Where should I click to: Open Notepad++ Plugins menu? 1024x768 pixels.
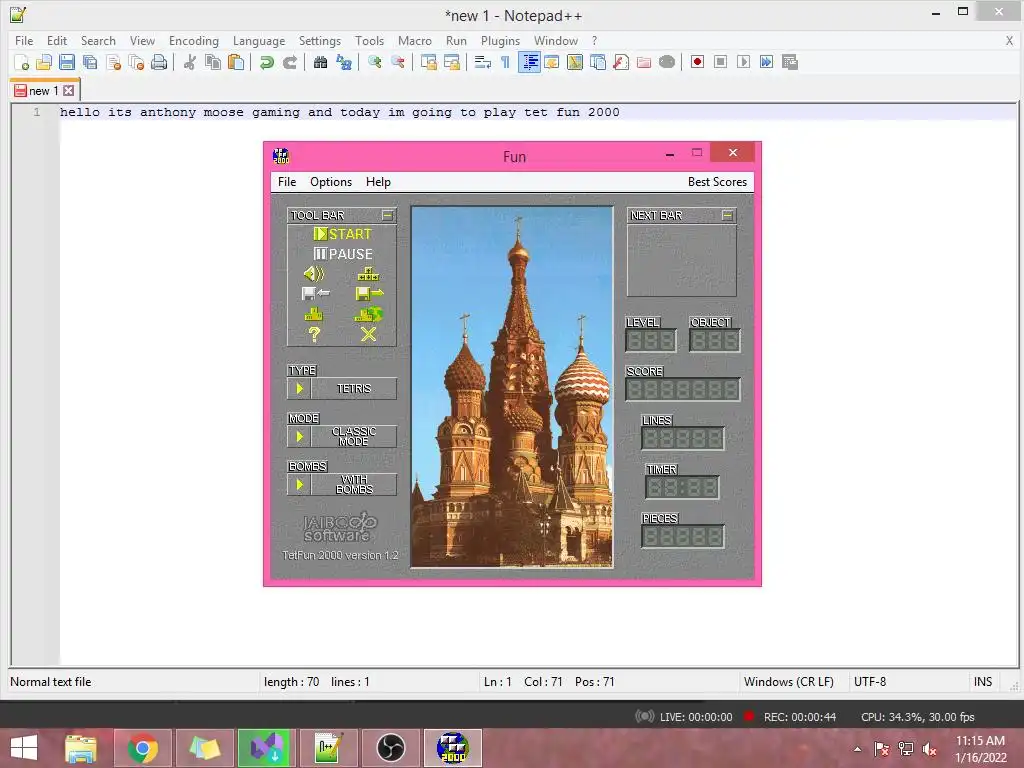pyautogui.click(x=500, y=40)
